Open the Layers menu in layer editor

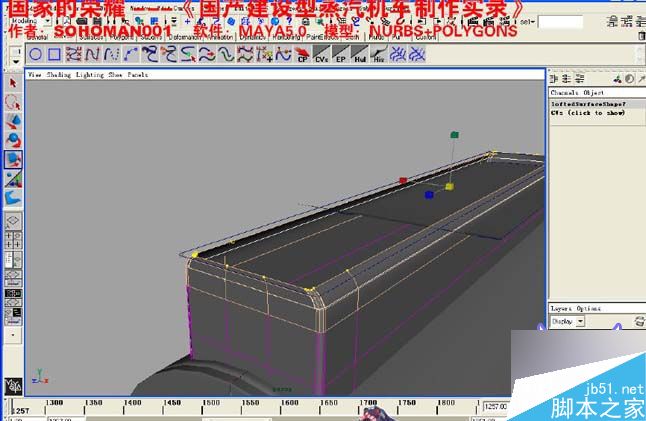click(561, 308)
